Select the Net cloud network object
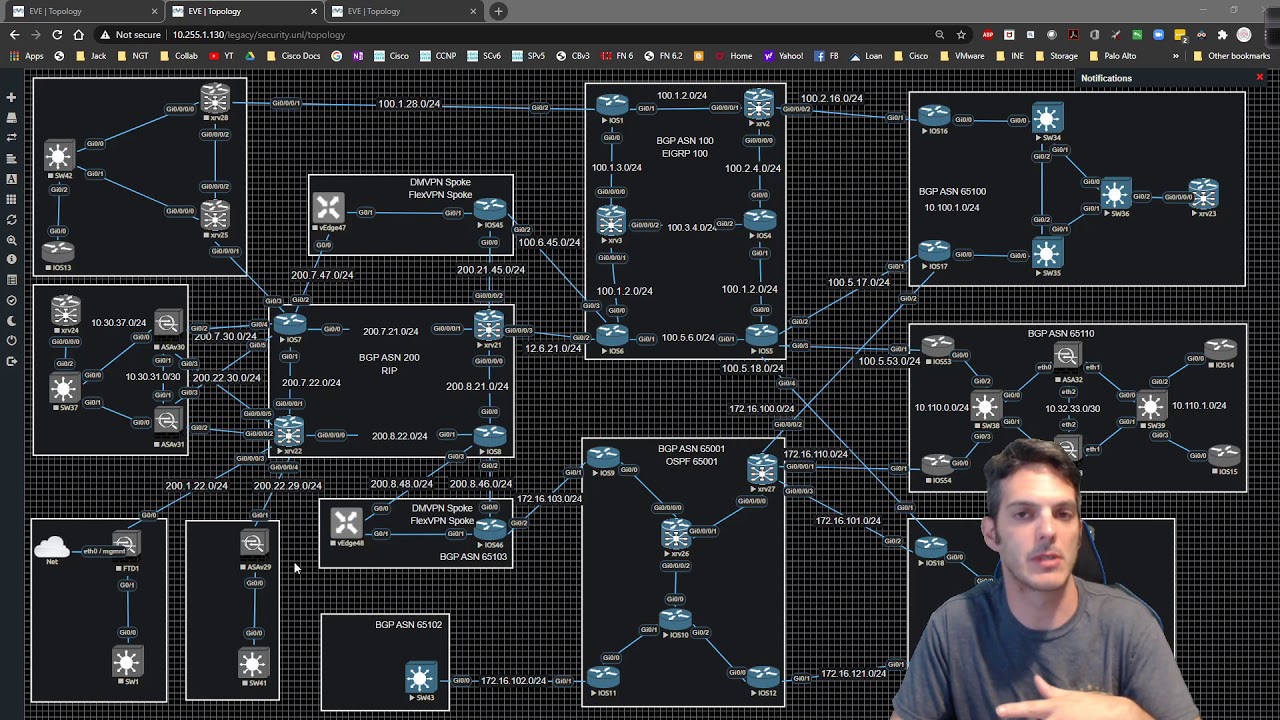1280x720 pixels. [52, 547]
